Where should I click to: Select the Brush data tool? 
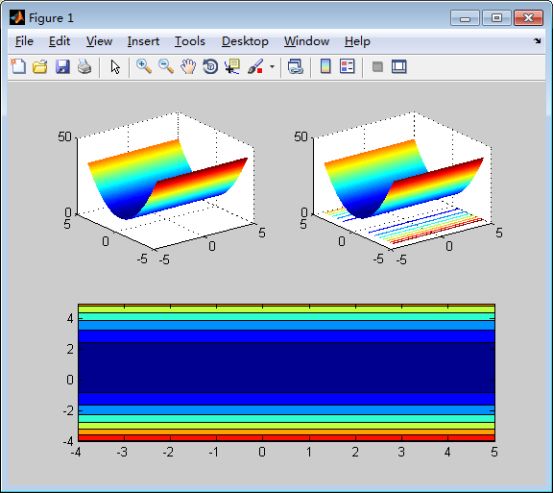click(x=255, y=66)
